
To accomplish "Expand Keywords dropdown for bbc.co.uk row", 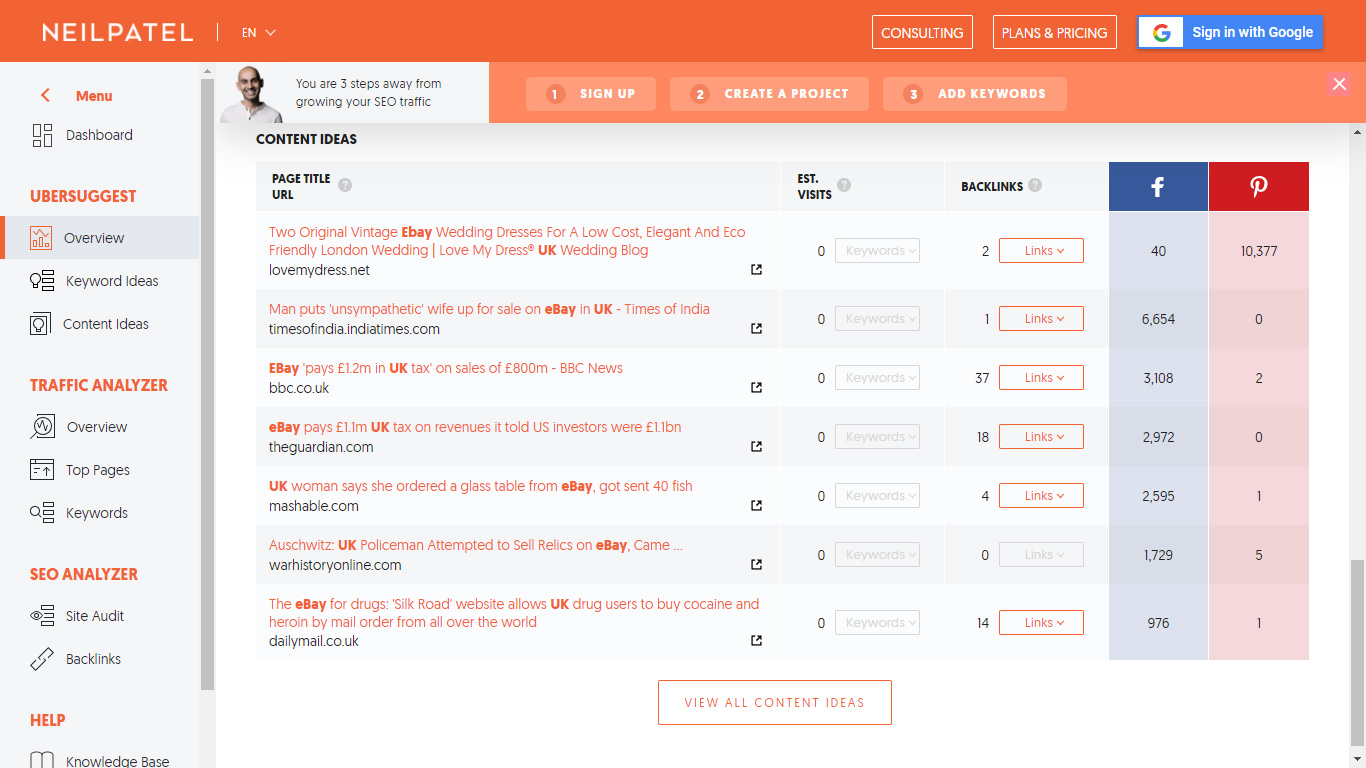I will pyautogui.click(x=877, y=378).
